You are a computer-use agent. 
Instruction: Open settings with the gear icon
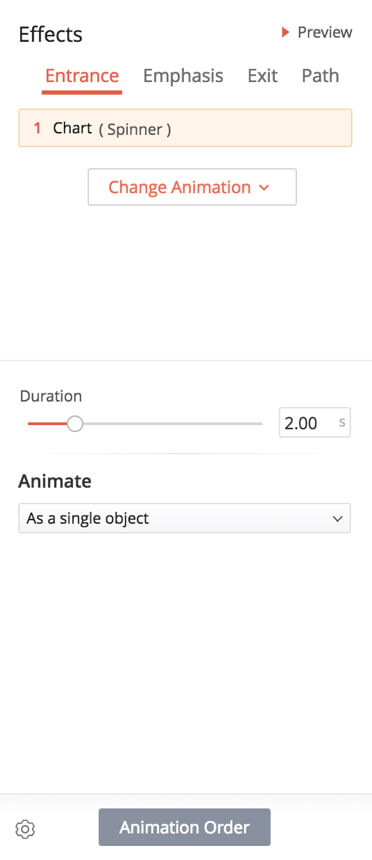(25, 829)
